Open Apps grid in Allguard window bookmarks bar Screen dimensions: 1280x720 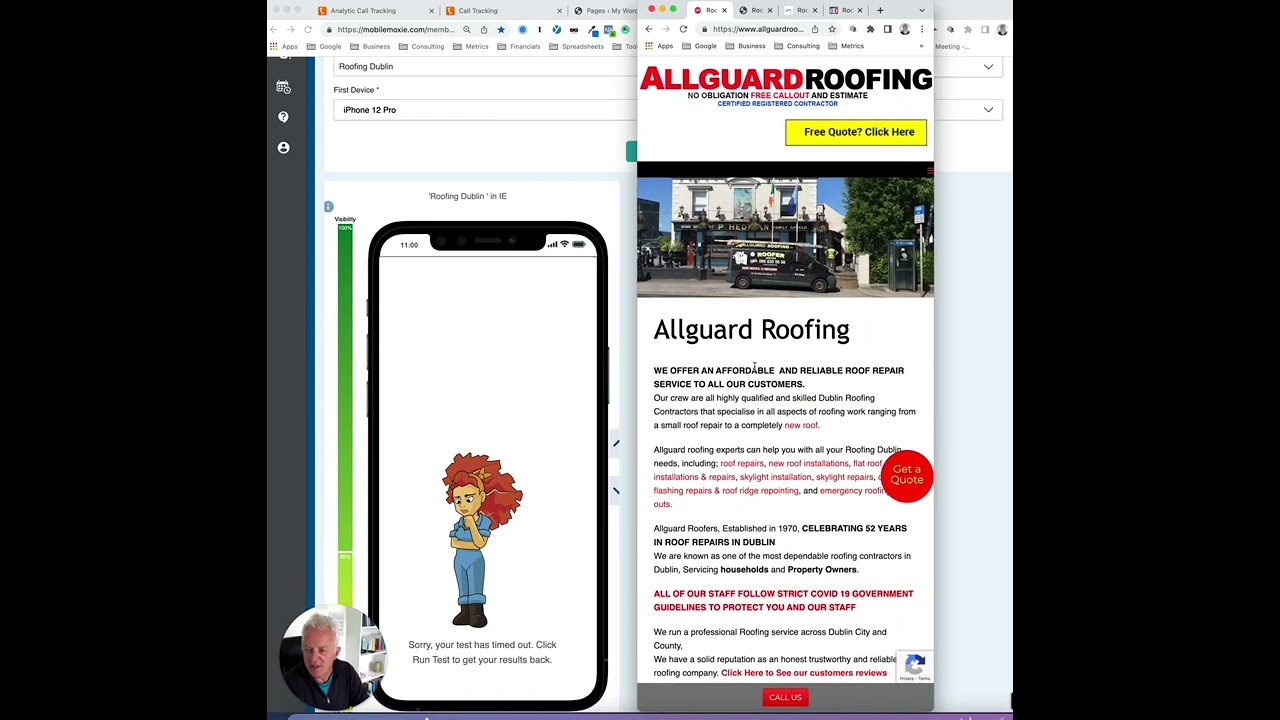659,46
